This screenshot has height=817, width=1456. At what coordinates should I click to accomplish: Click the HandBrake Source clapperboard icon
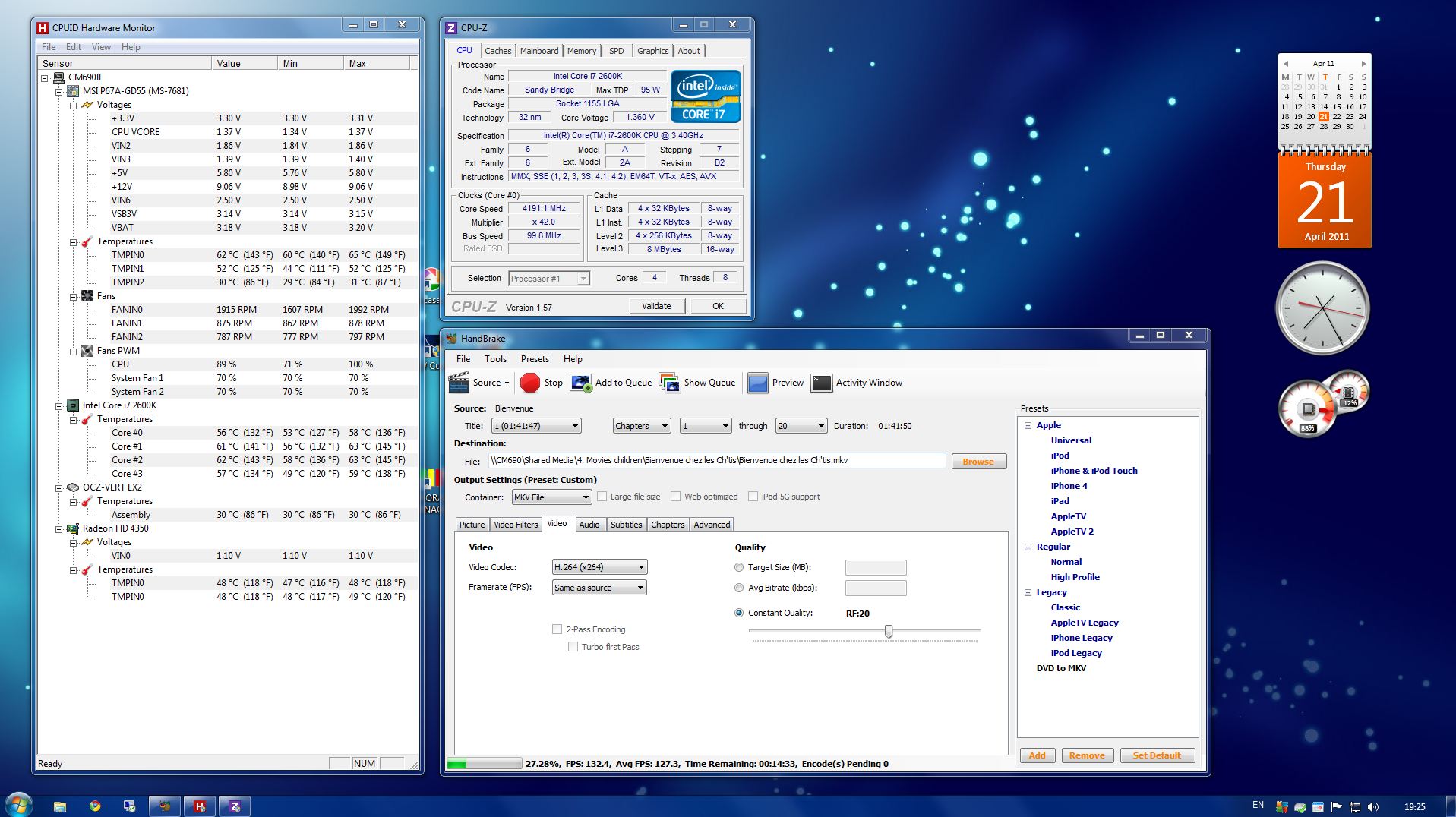(459, 383)
